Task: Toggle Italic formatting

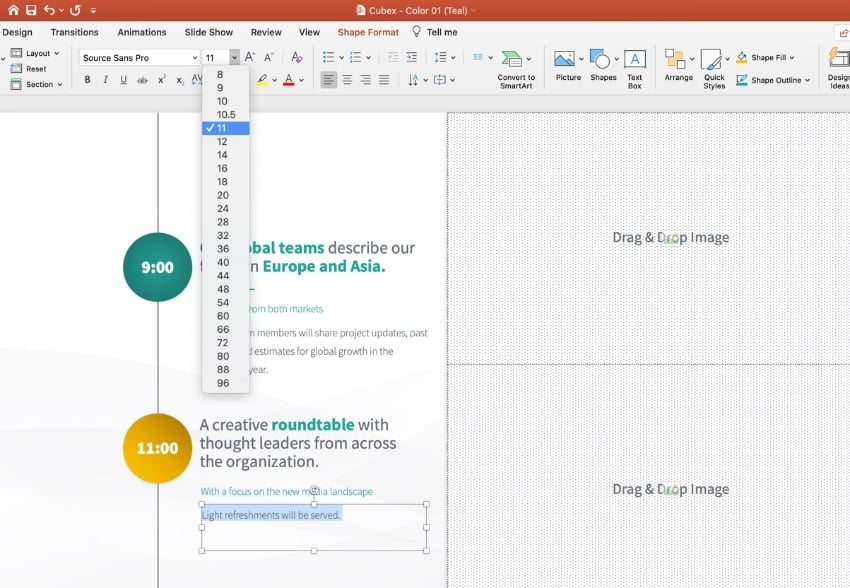Action: pyautogui.click(x=105, y=80)
